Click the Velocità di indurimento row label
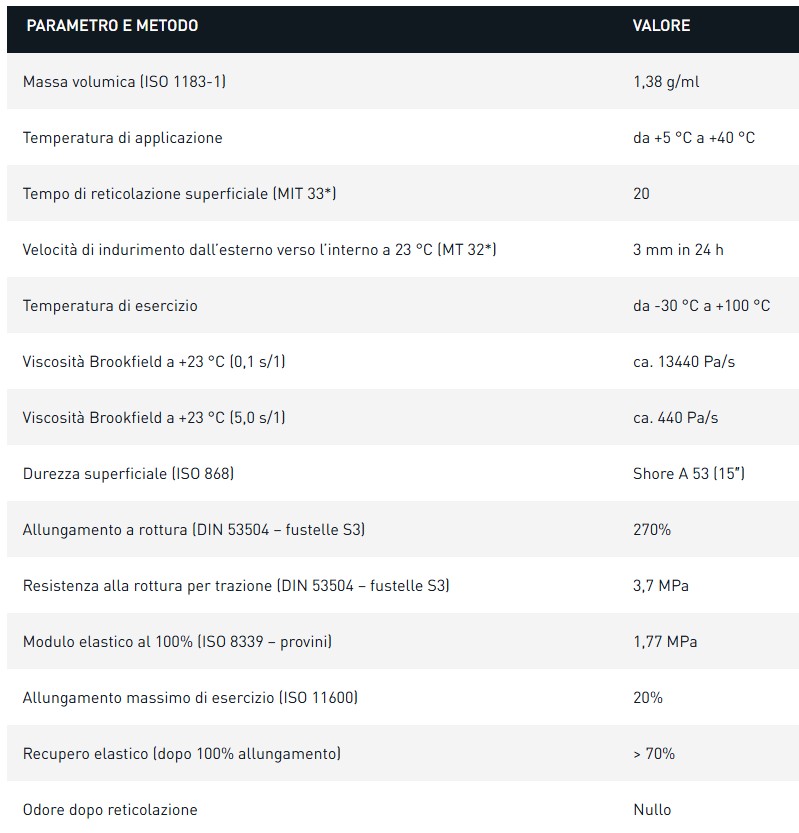 pyautogui.click(x=259, y=249)
